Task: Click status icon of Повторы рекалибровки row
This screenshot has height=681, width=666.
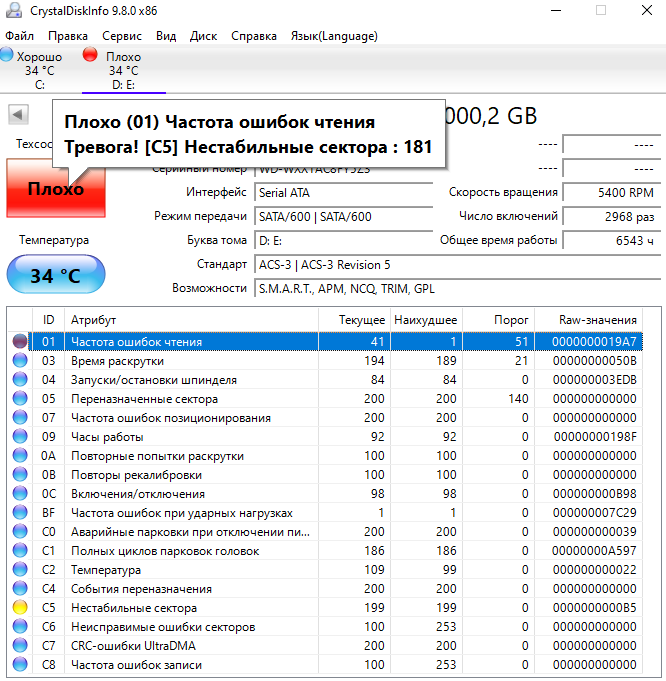Action: coord(20,474)
